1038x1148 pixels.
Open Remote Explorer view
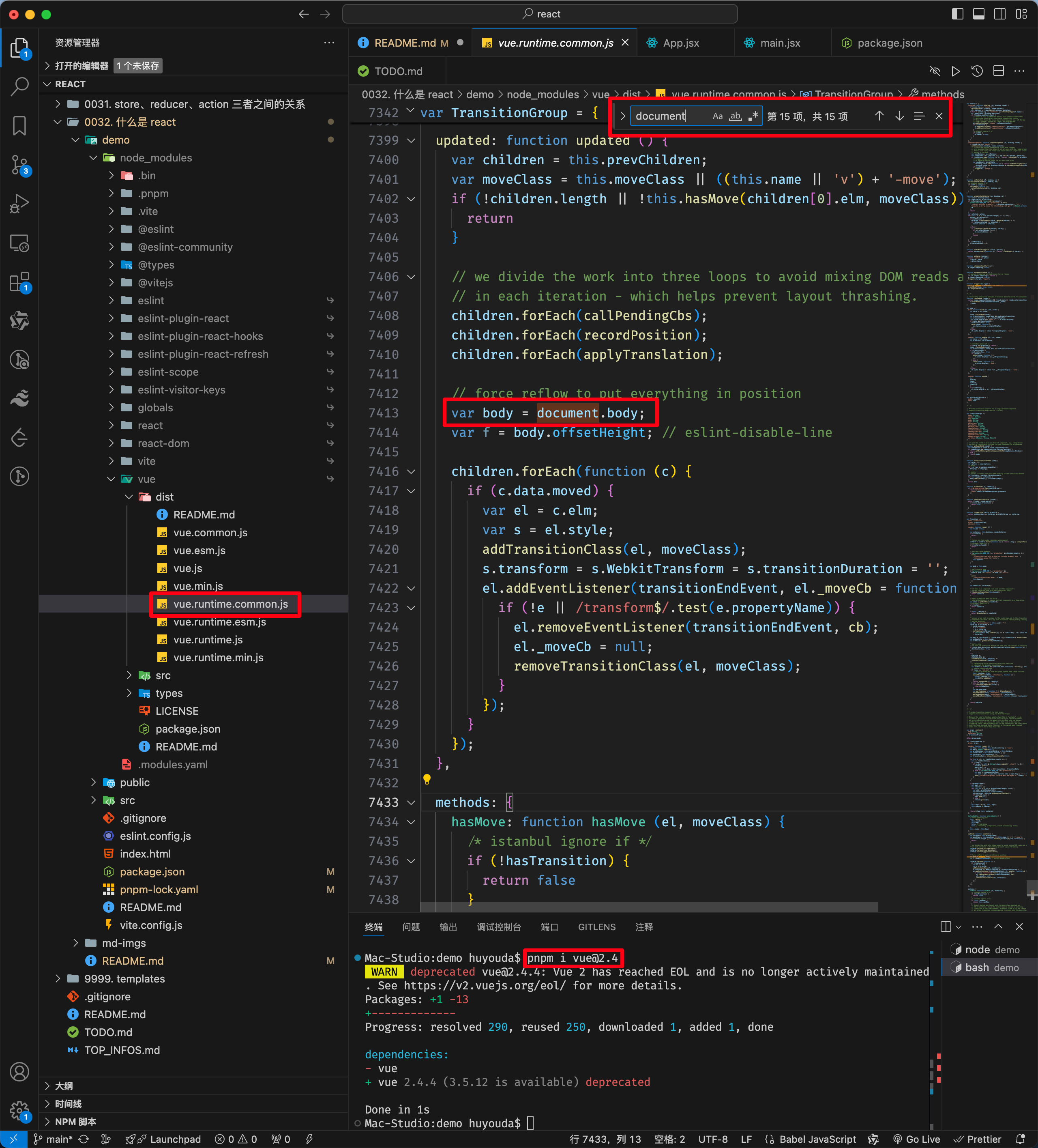[19, 243]
